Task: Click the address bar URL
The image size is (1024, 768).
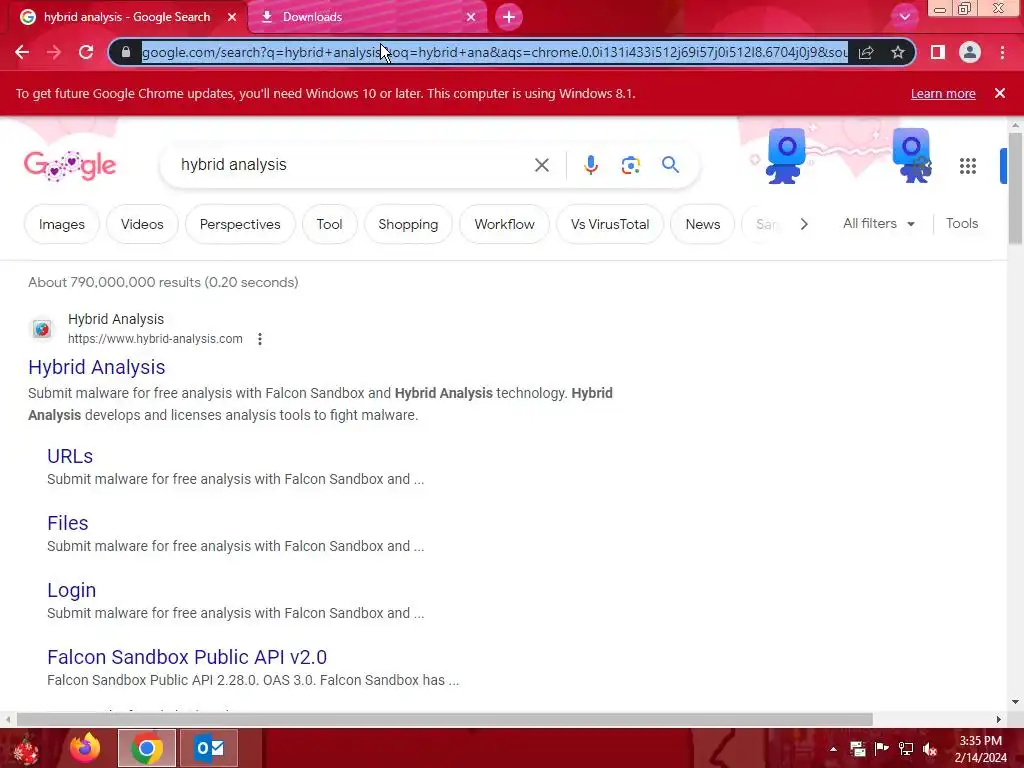Action: tap(494, 52)
